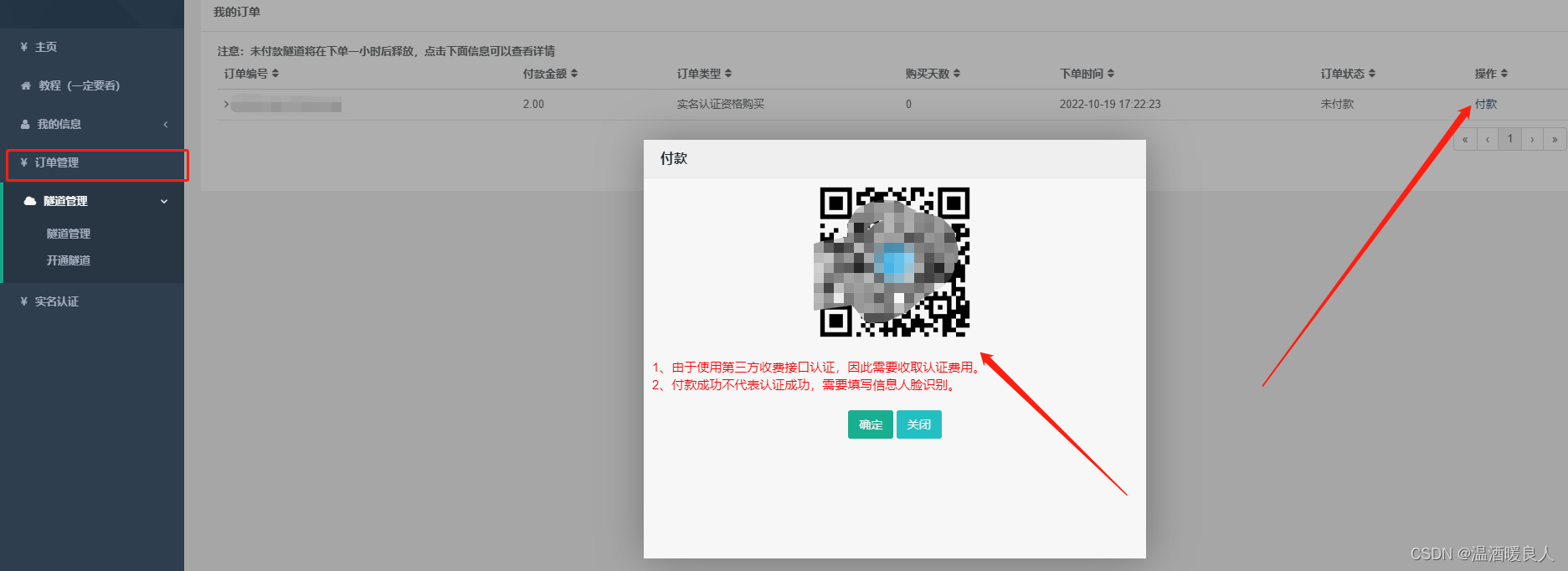Image resolution: width=1568 pixels, height=571 pixels.
Task: Click the 2.00 amount cell
Action: (533, 104)
